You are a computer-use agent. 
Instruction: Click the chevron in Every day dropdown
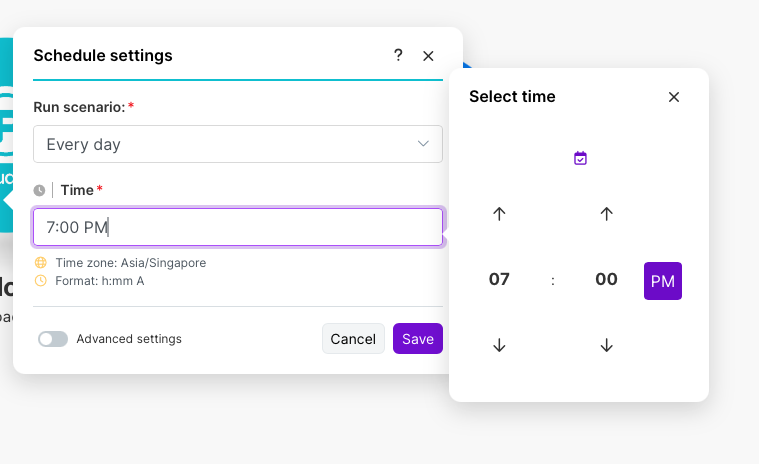point(423,144)
